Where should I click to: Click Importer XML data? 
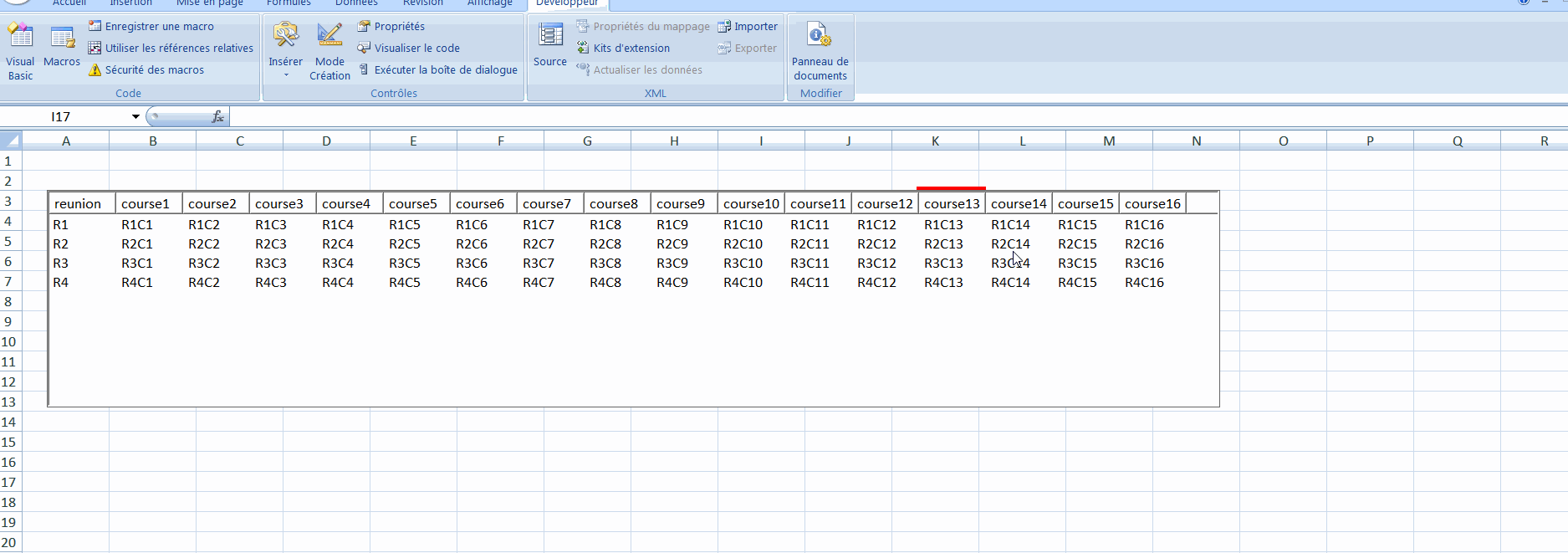pos(748,26)
